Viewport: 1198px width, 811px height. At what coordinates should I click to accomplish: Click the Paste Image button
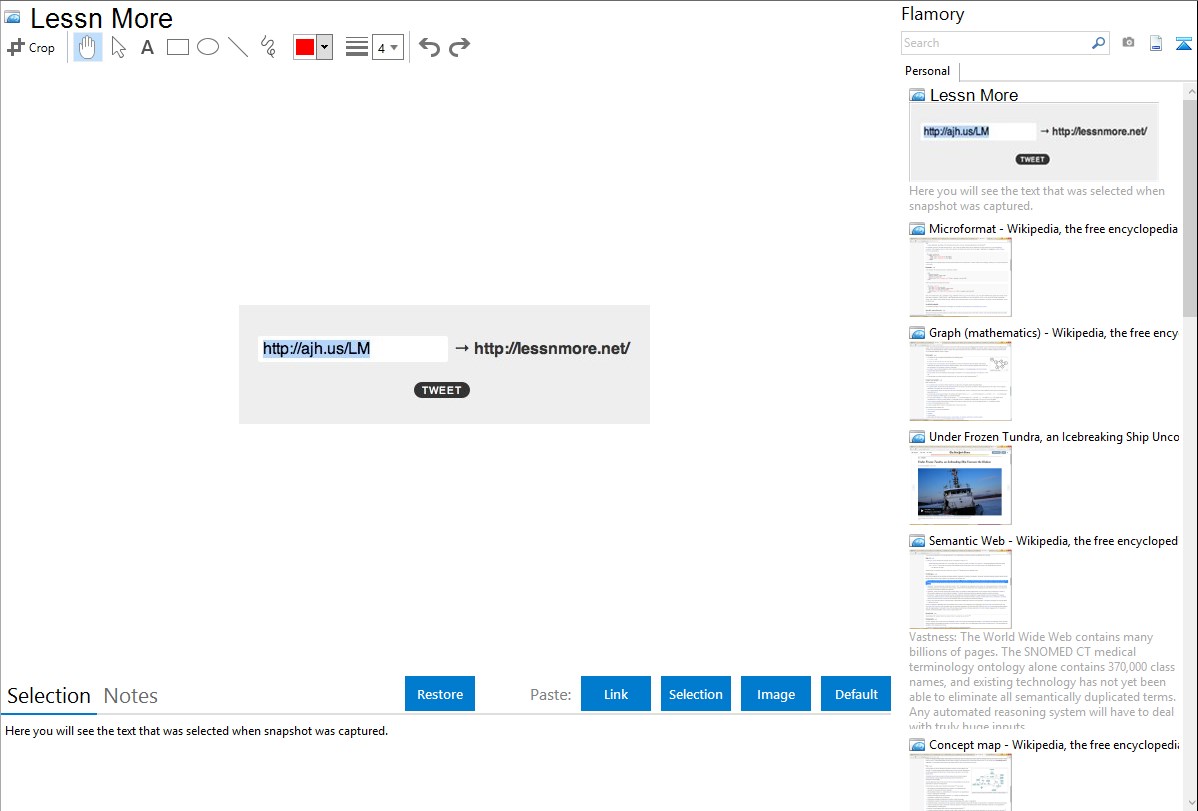click(776, 694)
